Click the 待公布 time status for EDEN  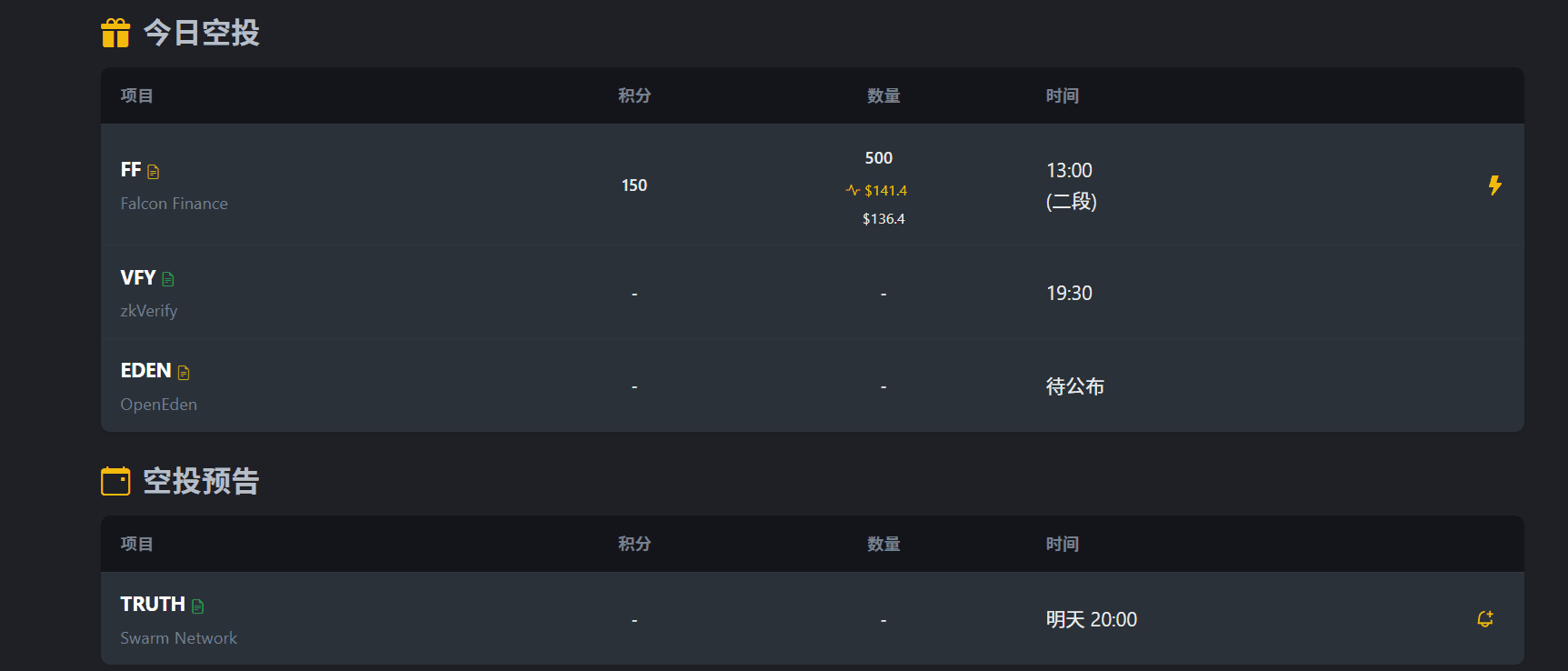1075,387
